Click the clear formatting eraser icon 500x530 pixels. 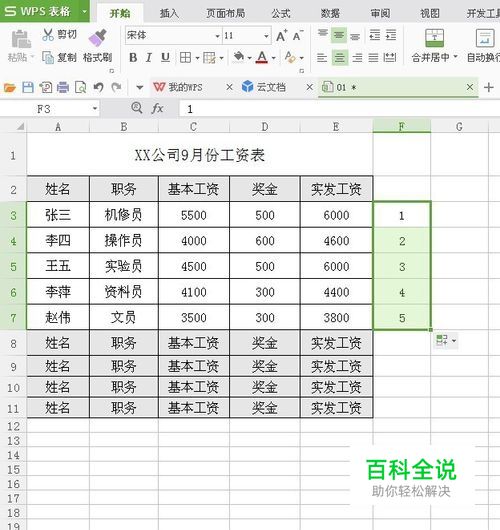290,57
